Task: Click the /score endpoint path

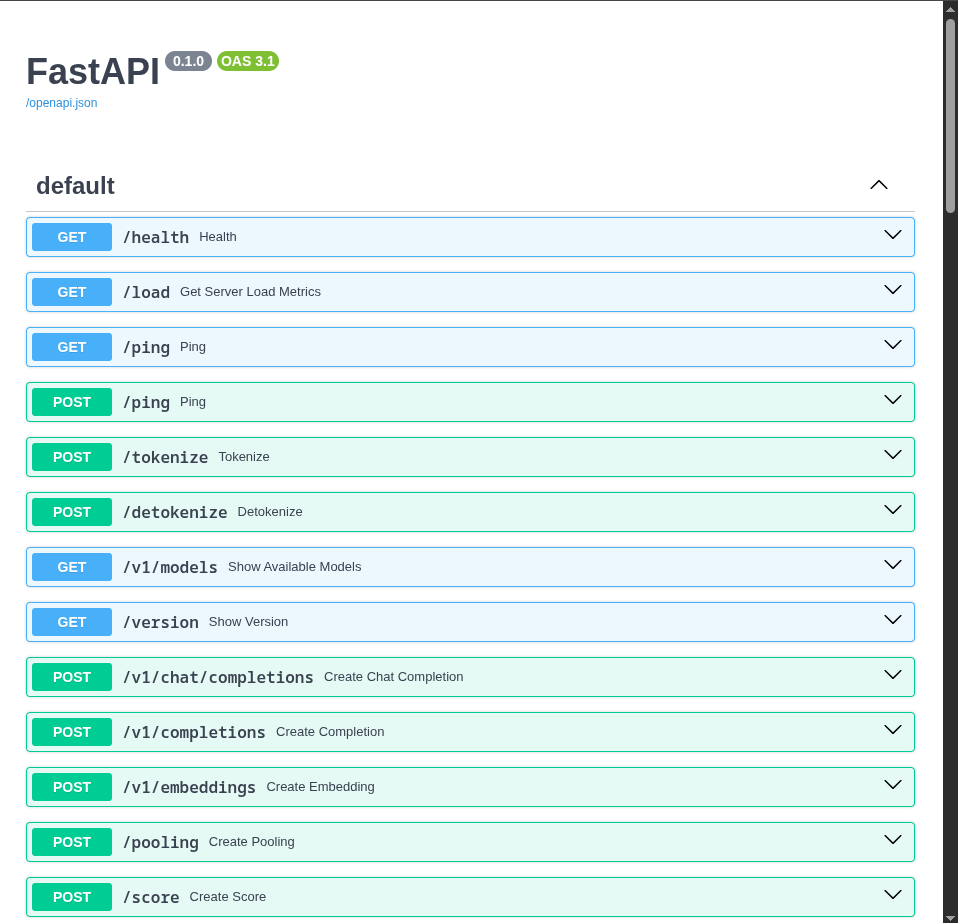Action: 151,897
